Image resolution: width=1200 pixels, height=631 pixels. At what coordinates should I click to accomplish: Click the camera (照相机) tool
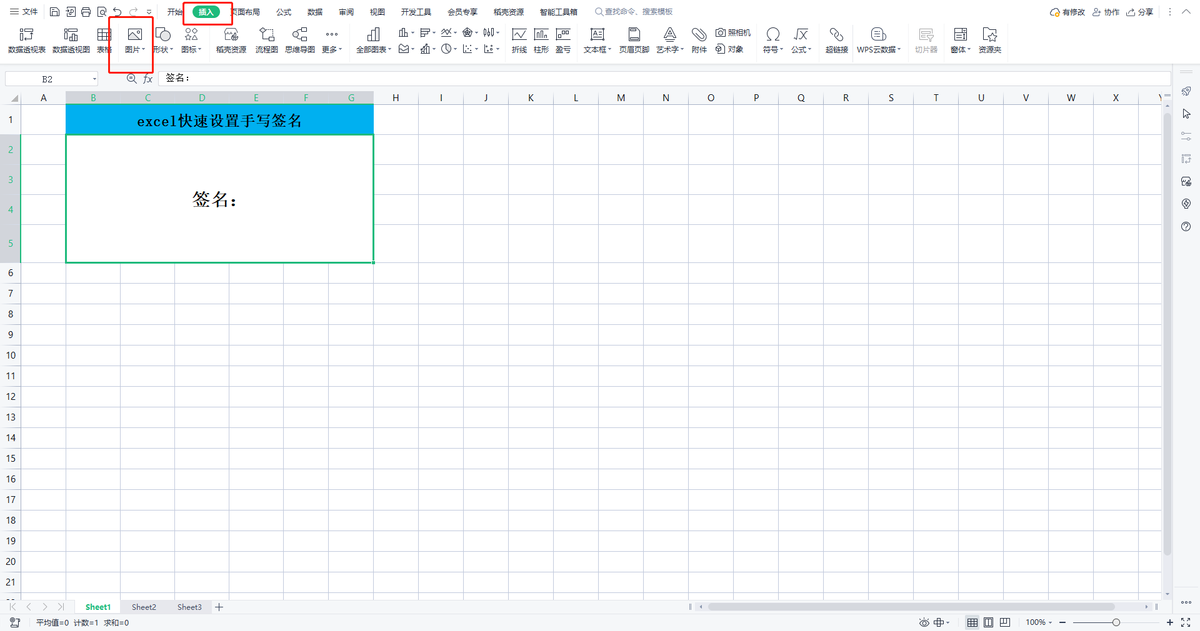pos(733,32)
